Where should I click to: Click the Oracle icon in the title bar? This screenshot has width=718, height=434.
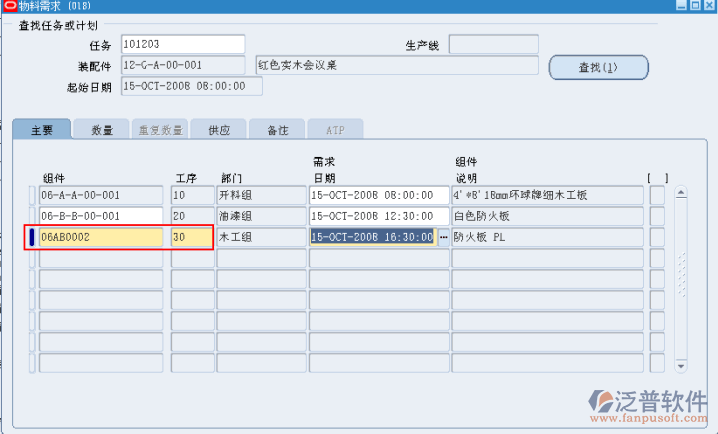click(8, 7)
